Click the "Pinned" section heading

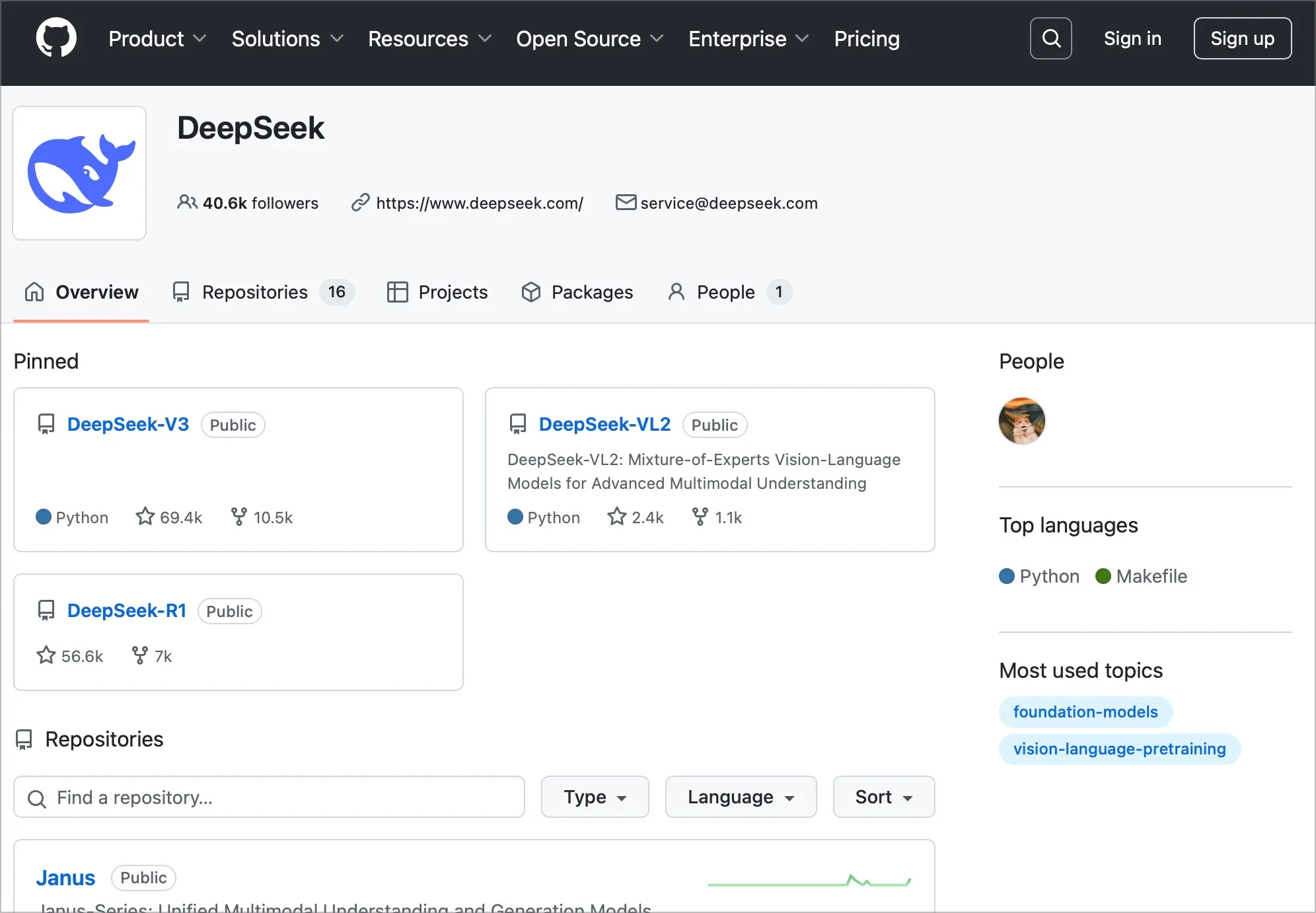[x=46, y=361]
